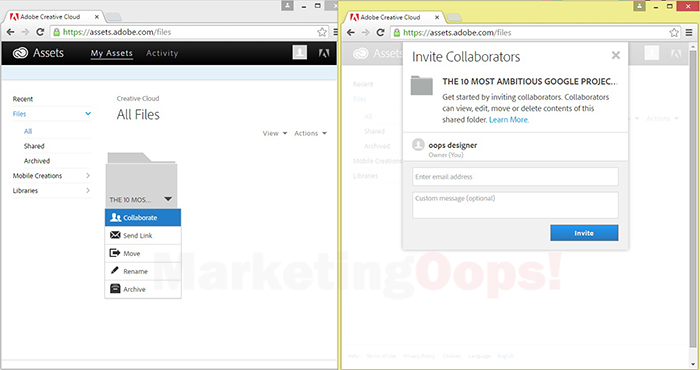Go forward in the right browser window
Viewport: 700px width, 370px height.
click(366, 33)
